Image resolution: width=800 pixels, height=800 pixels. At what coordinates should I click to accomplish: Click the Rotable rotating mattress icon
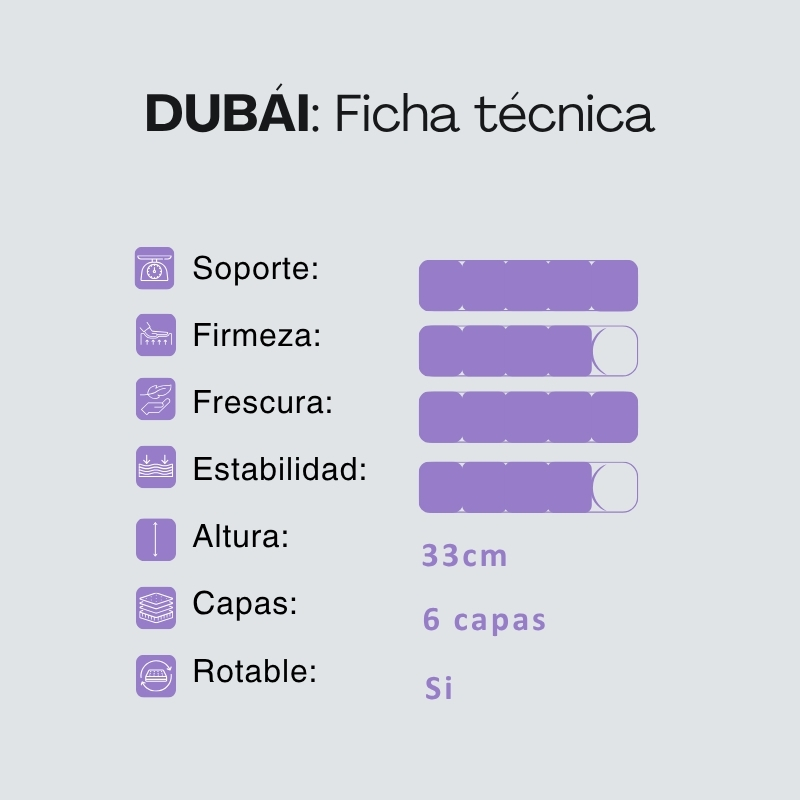(155, 675)
